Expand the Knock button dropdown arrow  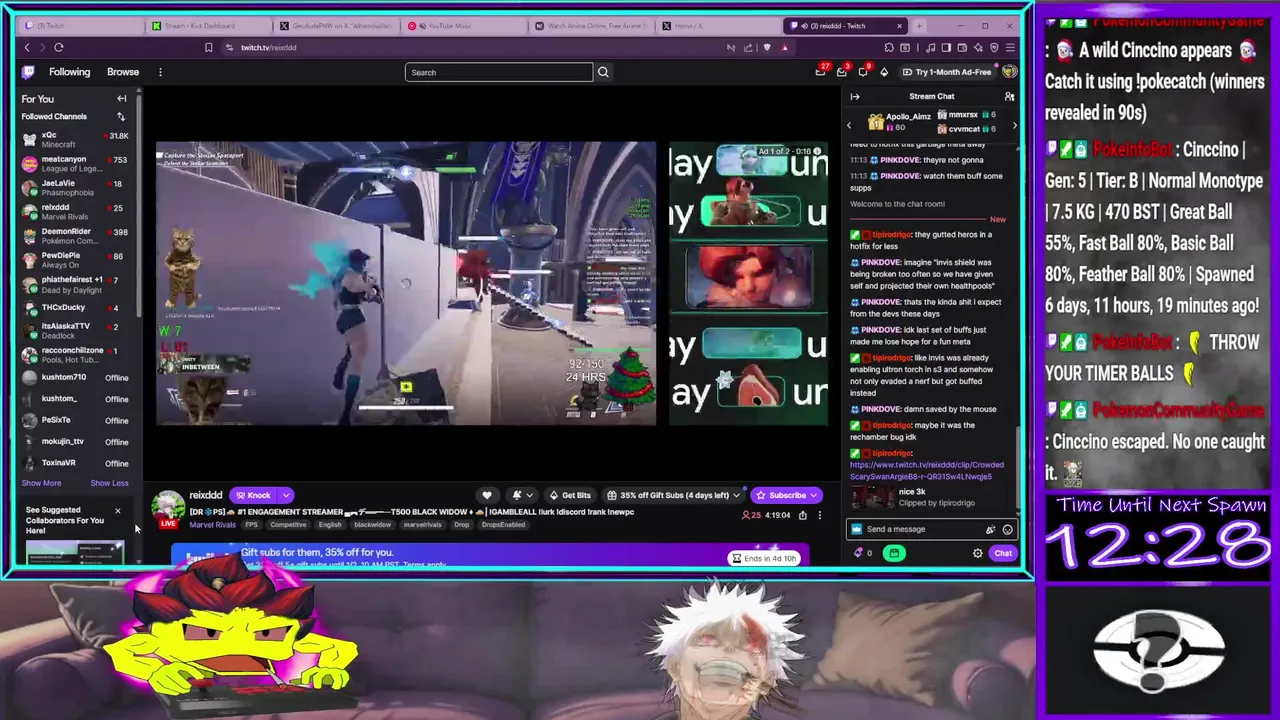[x=286, y=495]
